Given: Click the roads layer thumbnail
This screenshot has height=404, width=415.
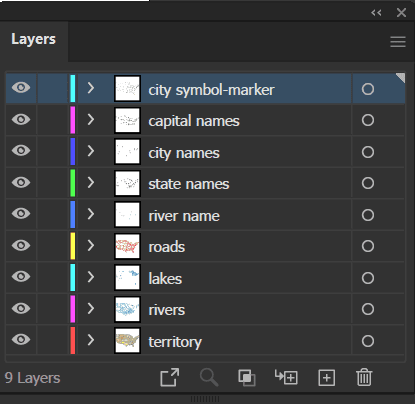Looking at the screenshot, I should click(127, 247).
